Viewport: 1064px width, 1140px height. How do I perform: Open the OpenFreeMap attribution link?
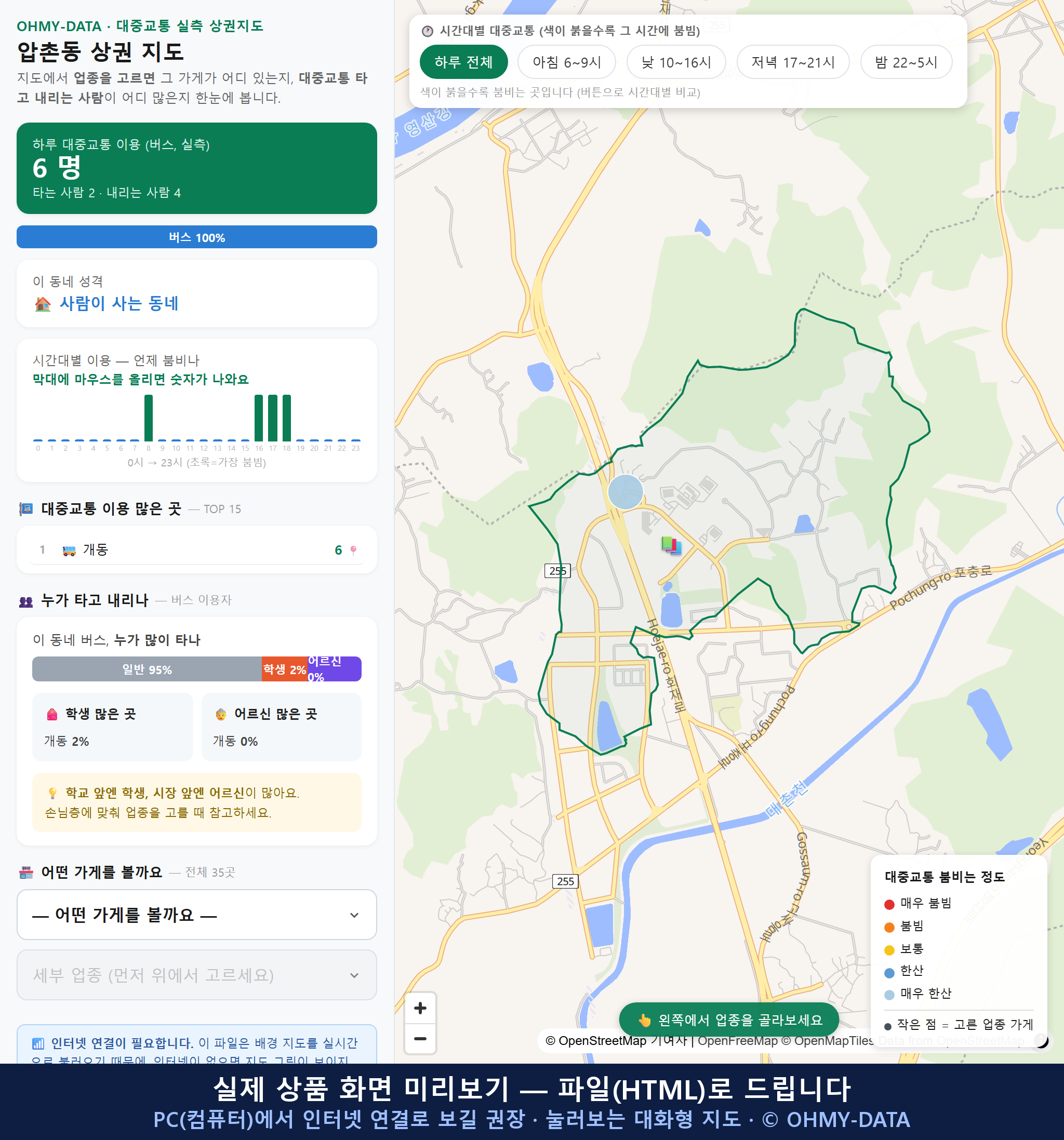737,1041
